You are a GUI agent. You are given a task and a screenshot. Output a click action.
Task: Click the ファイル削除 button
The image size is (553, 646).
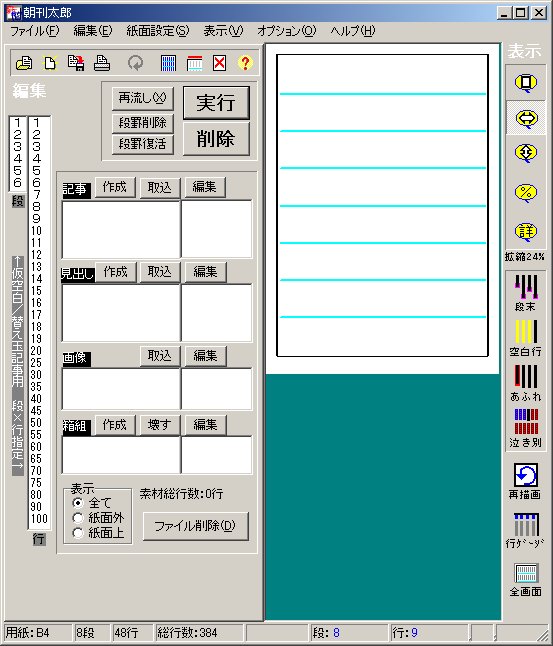click(196, 526)
